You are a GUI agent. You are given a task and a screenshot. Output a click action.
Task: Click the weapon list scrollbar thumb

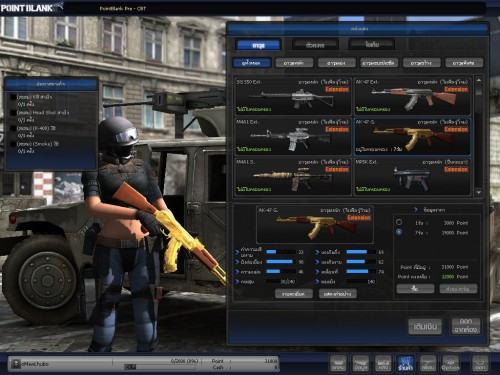pyautogui.click(x=479, y=90)
